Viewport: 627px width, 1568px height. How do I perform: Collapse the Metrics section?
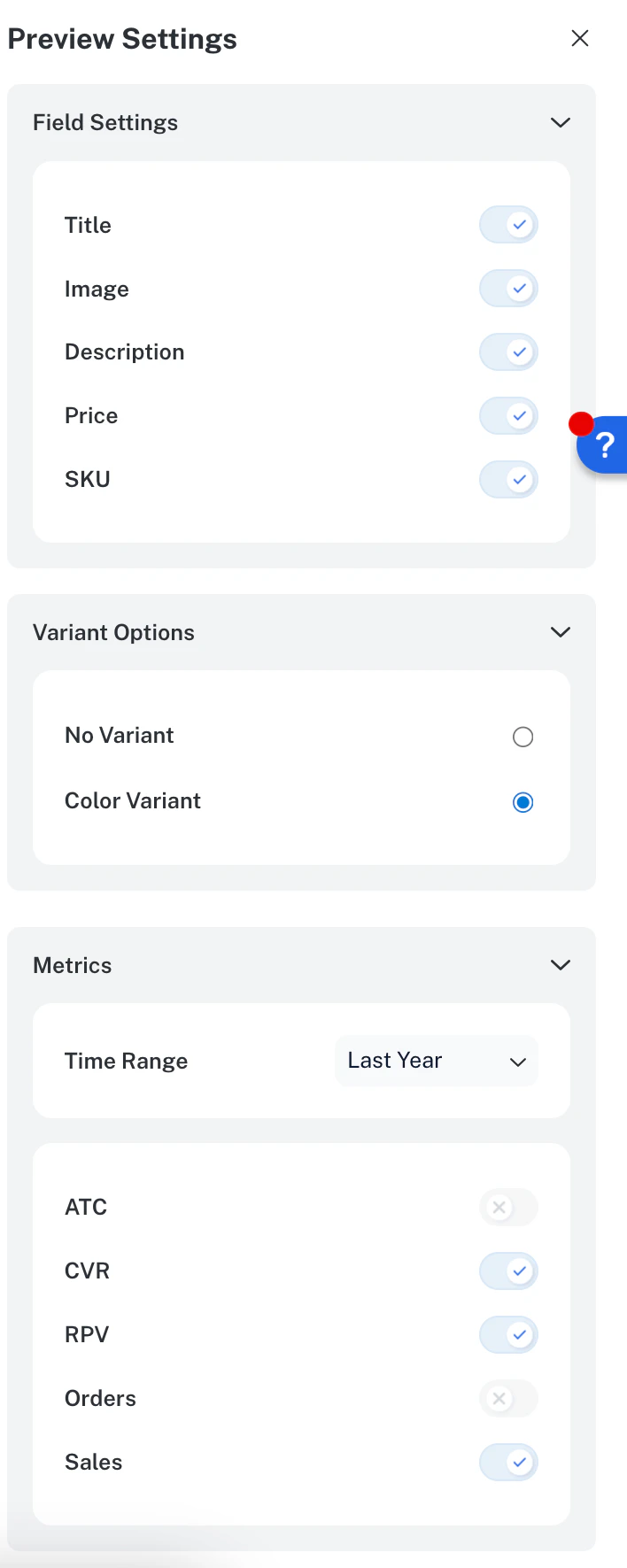pos(560,965)
